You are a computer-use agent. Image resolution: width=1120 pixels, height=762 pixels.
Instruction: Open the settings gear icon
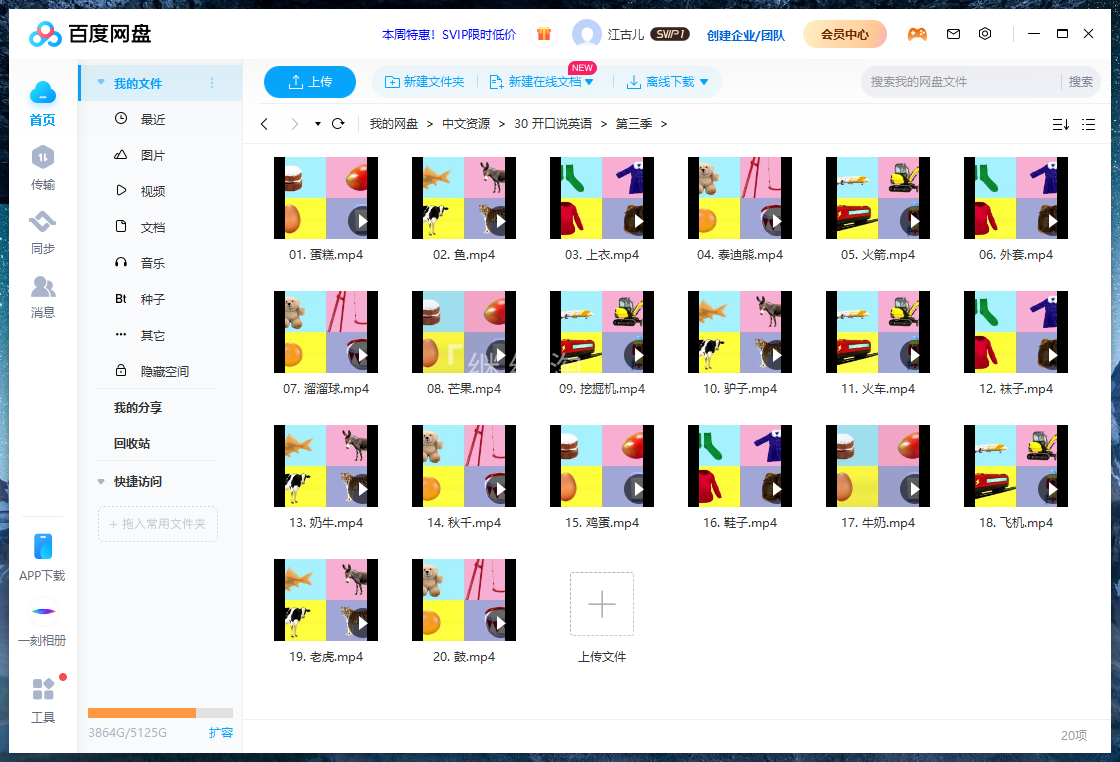[x=985, y=33]
